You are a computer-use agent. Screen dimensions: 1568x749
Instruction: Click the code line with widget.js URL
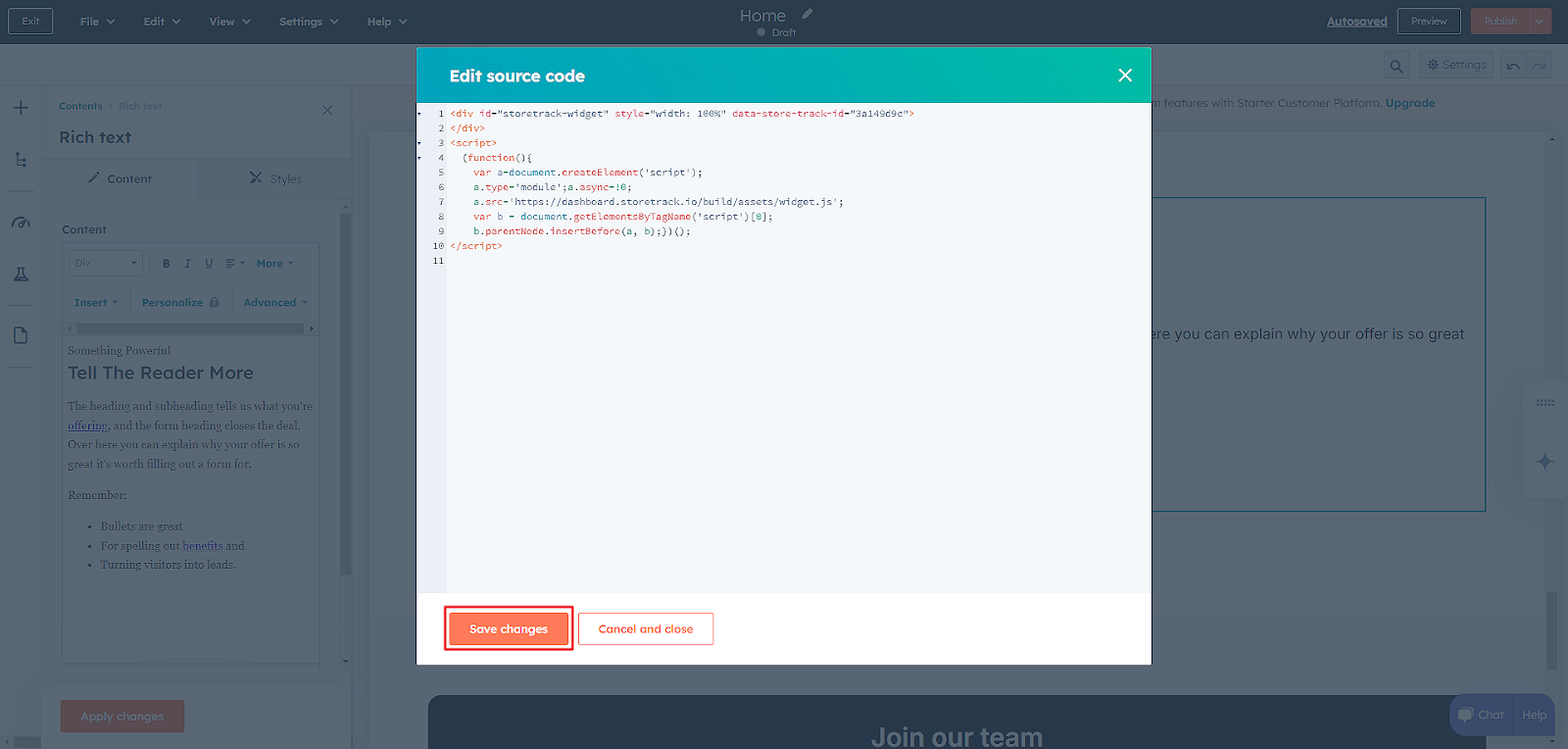click(x=658, y=202)
